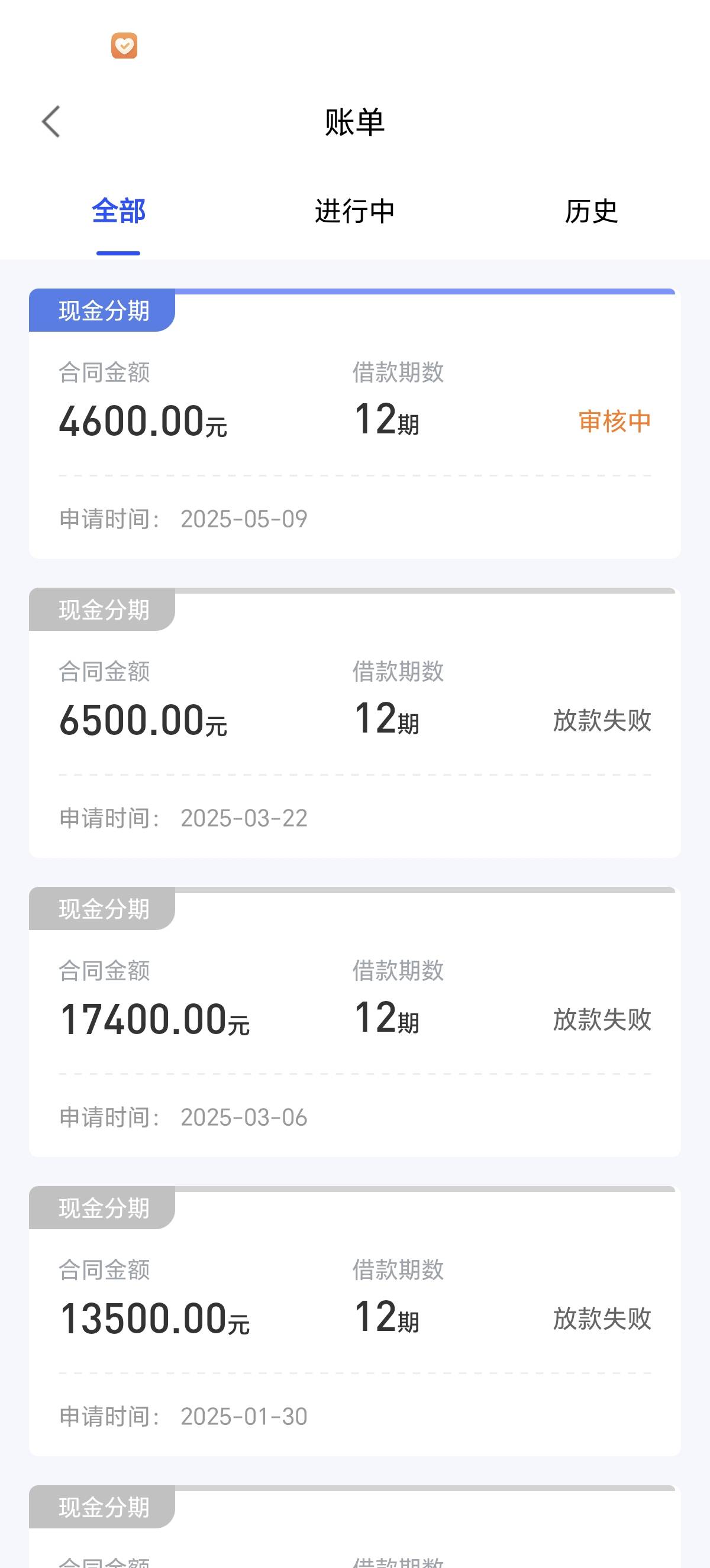Viewport: 710px width, 1568px height.
Task: Tap the back arrow icon
Action: pyautogui.click(x=51, y=122)
